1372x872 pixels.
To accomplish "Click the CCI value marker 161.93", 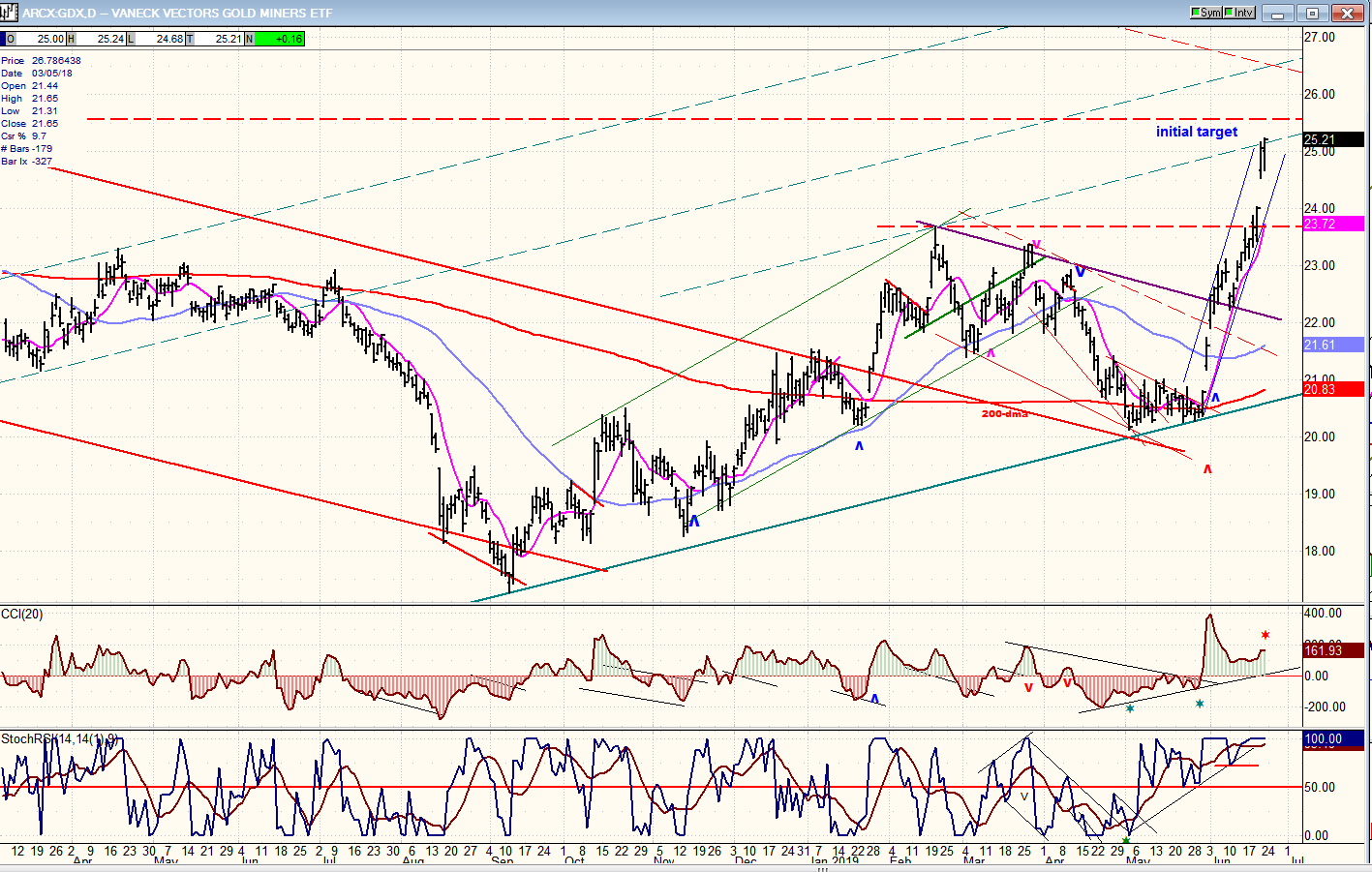I will pos(1333,650).
